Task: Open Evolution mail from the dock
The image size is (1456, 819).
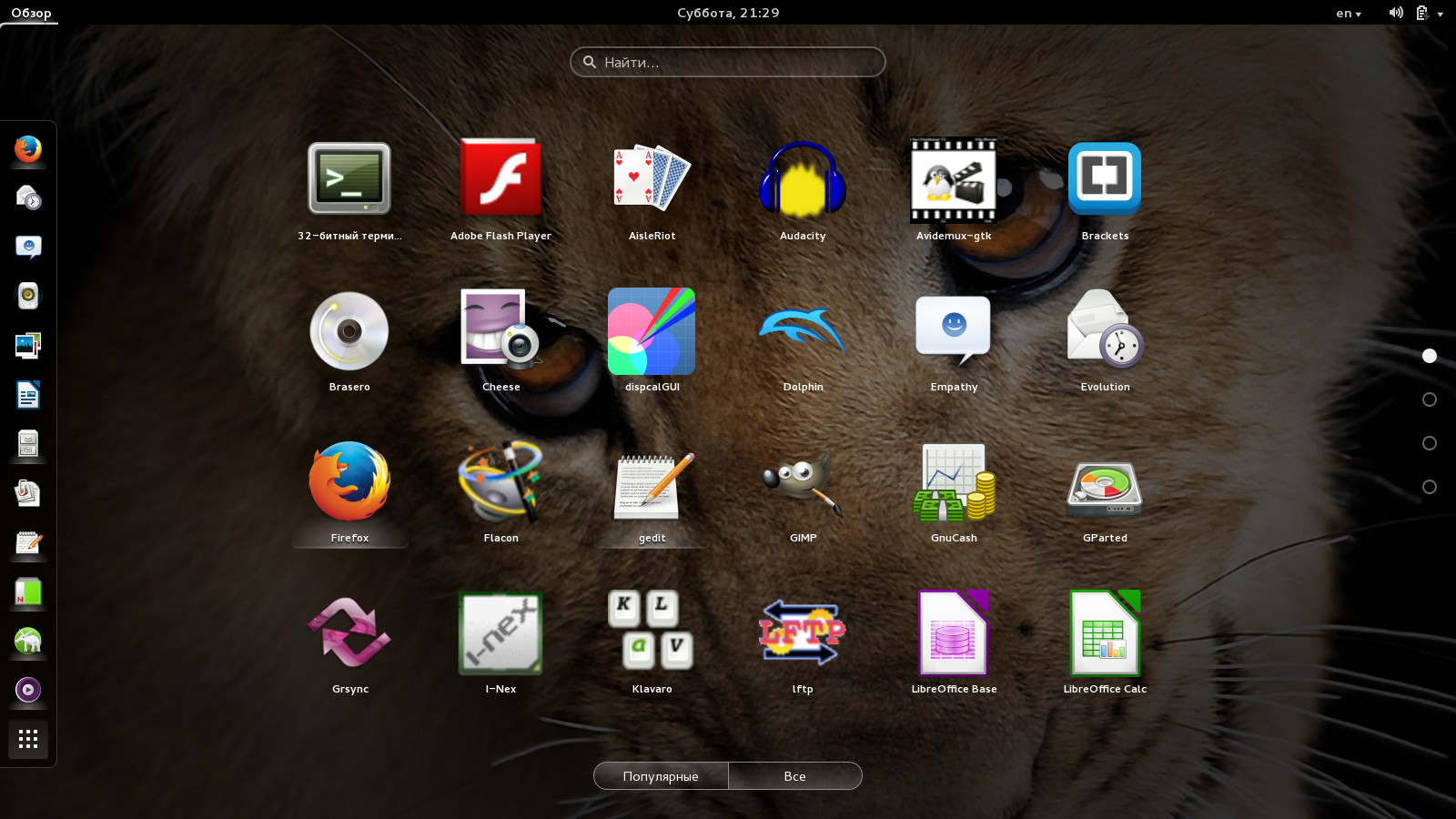Action: [28, 197]
